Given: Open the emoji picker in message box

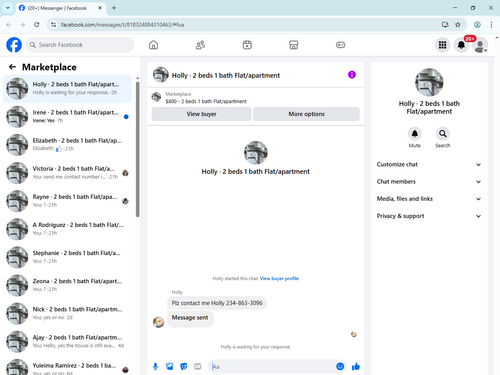Looking at the screenshot, I should click(340, 367).
